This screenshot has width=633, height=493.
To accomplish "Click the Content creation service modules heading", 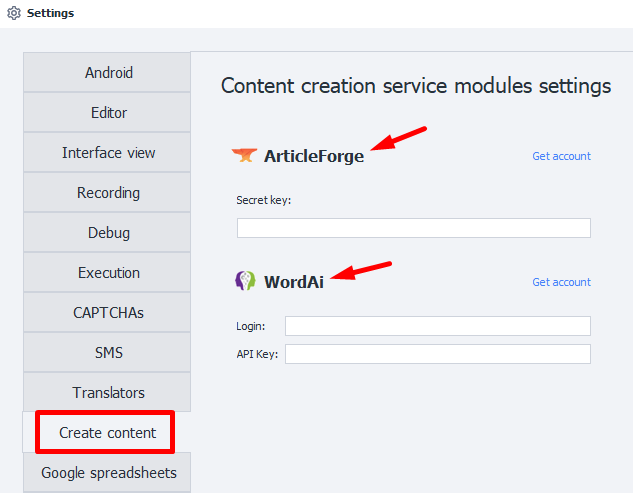I will [x=415, y=86].
